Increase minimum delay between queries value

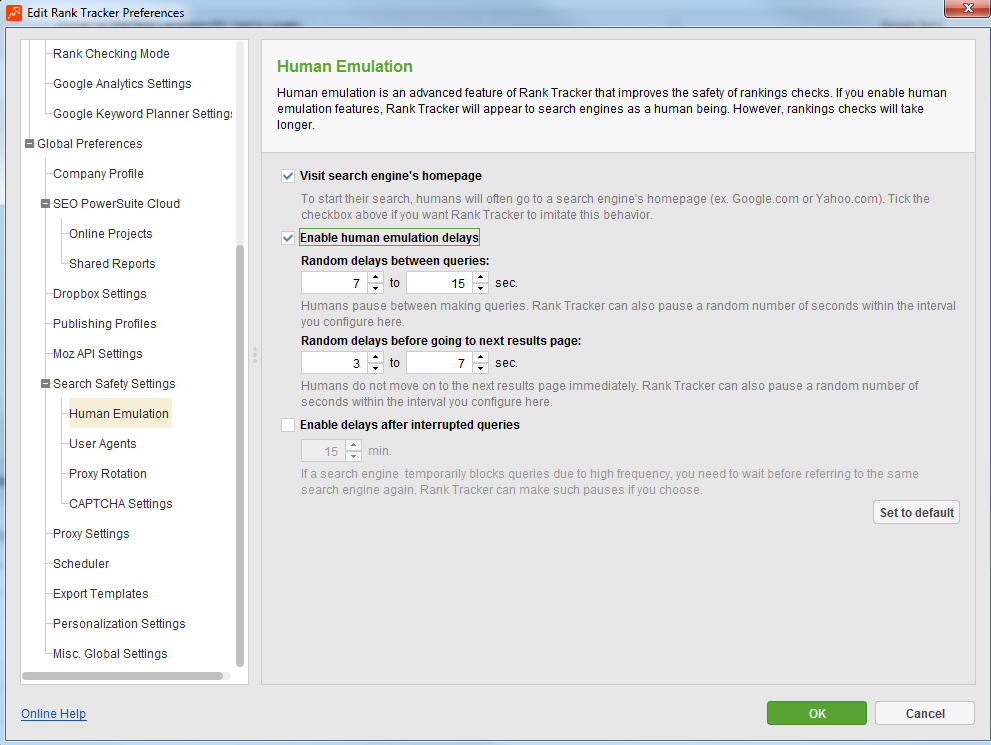coord(375,277)
